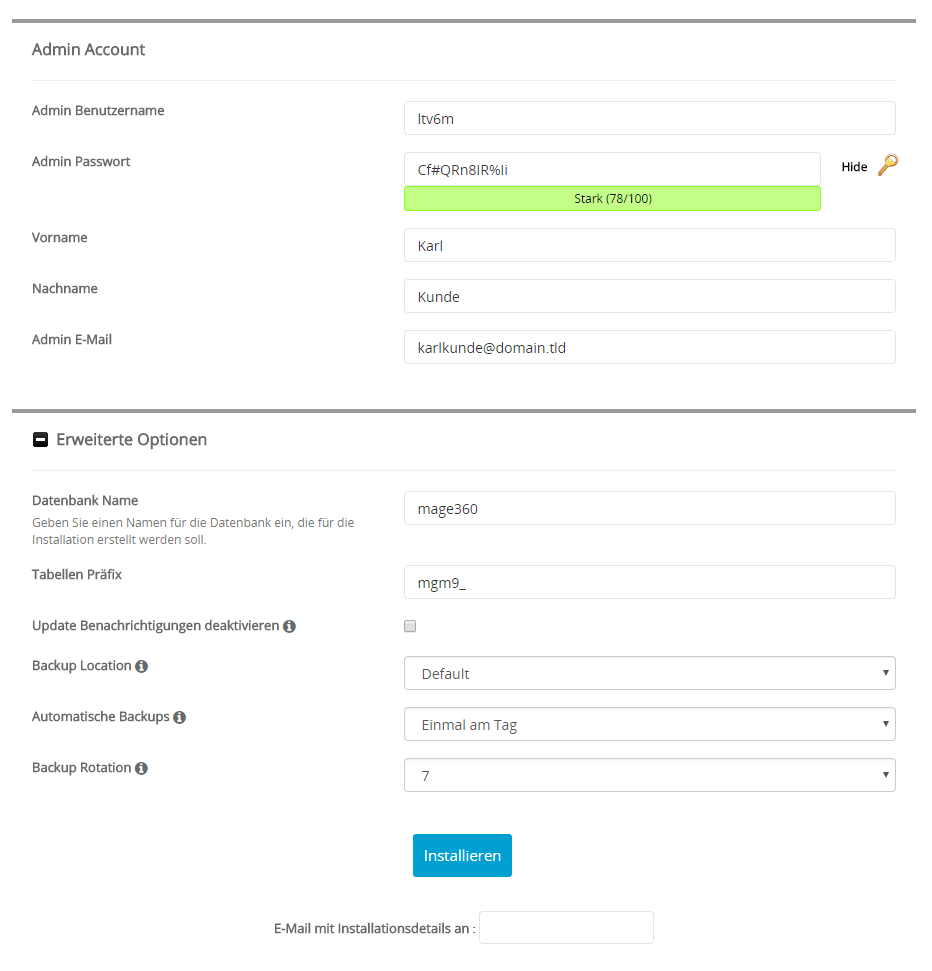Focus the E-Mail mit Installationsdetails field
932x971 pixels.
point(566,928)
